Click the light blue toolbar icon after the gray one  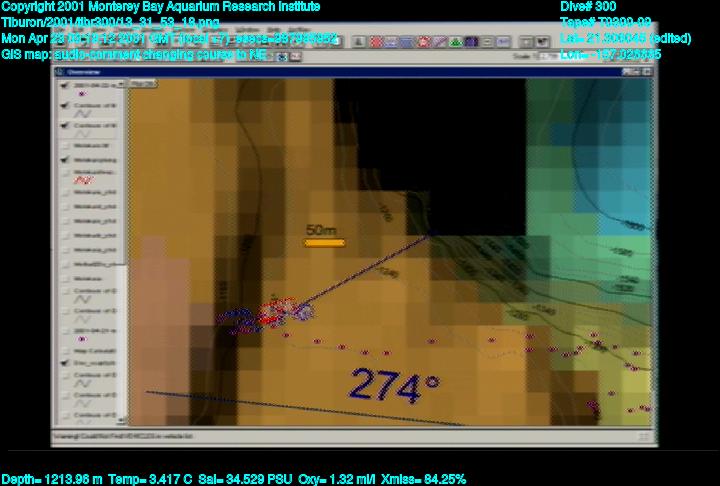tap(503, 42)
